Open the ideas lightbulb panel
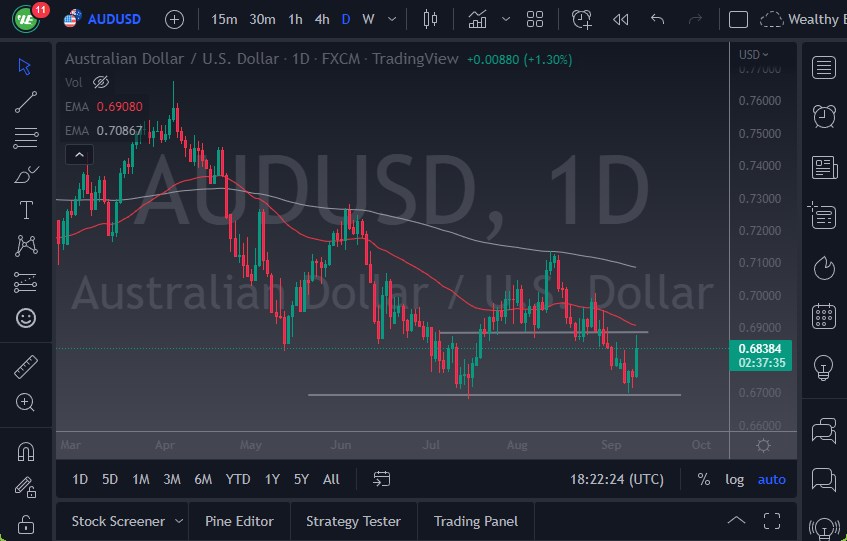847x541 pixels. (824, 368)
